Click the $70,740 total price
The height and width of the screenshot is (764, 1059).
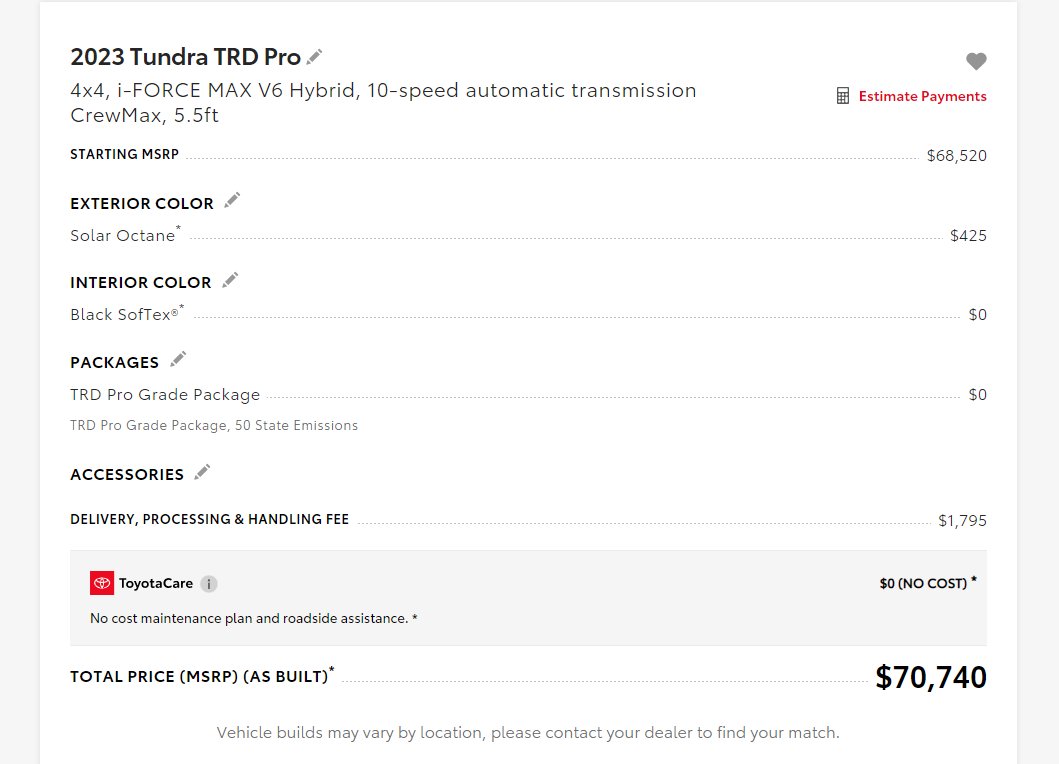pos(931,677)
